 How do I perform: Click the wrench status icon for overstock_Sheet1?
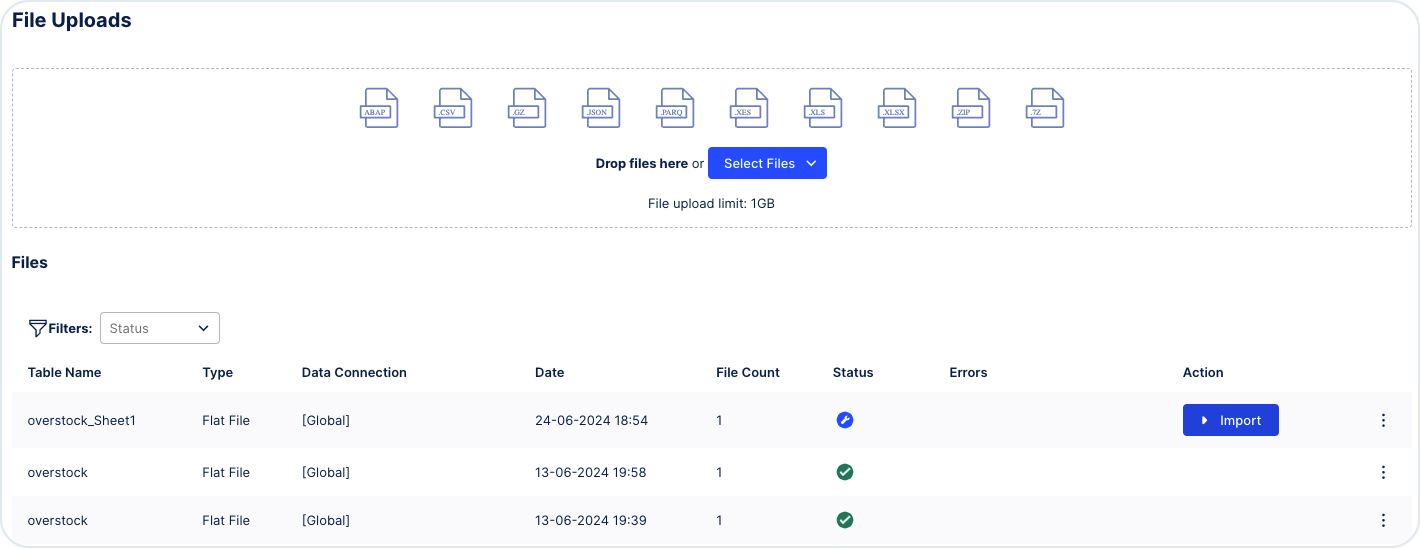coord(845,421)
